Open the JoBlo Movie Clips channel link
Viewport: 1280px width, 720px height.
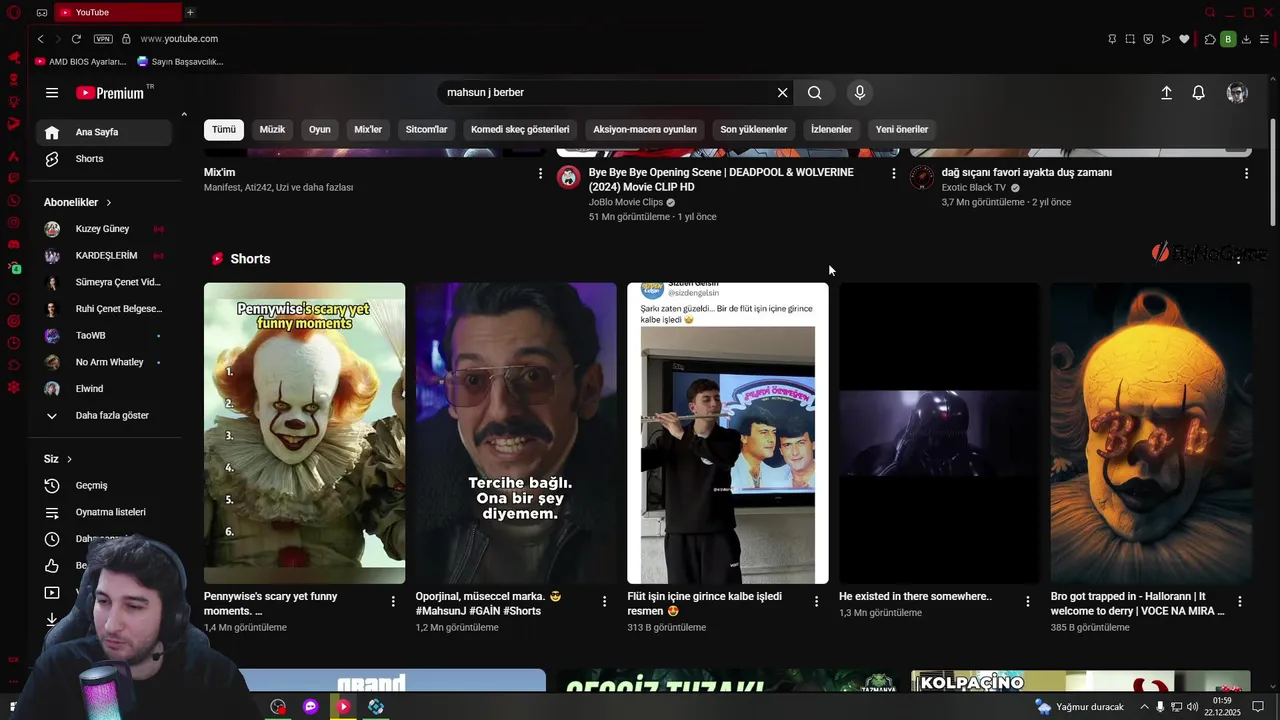[x=626, y=202]
